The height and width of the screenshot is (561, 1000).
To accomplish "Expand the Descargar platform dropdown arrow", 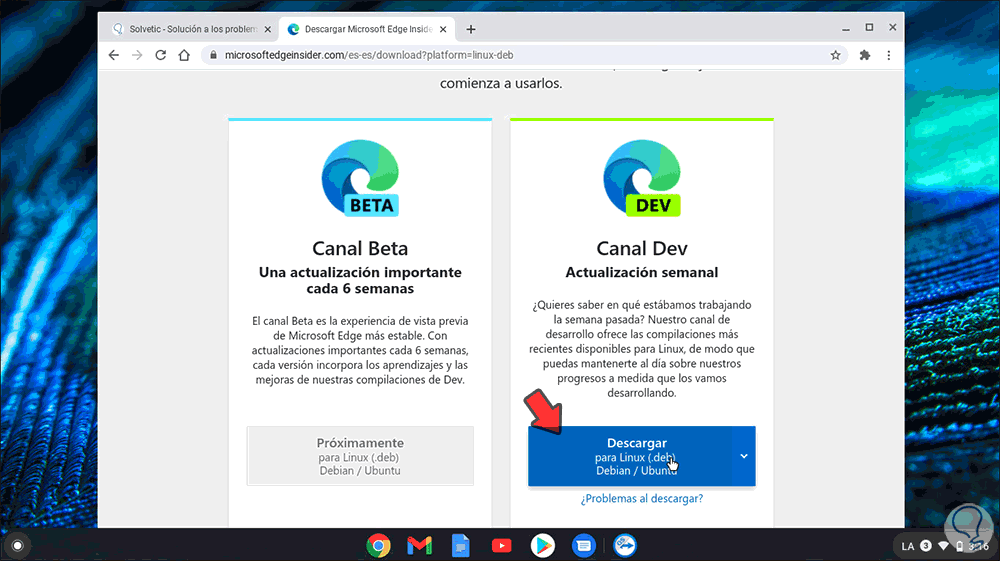I will [744, 456].
